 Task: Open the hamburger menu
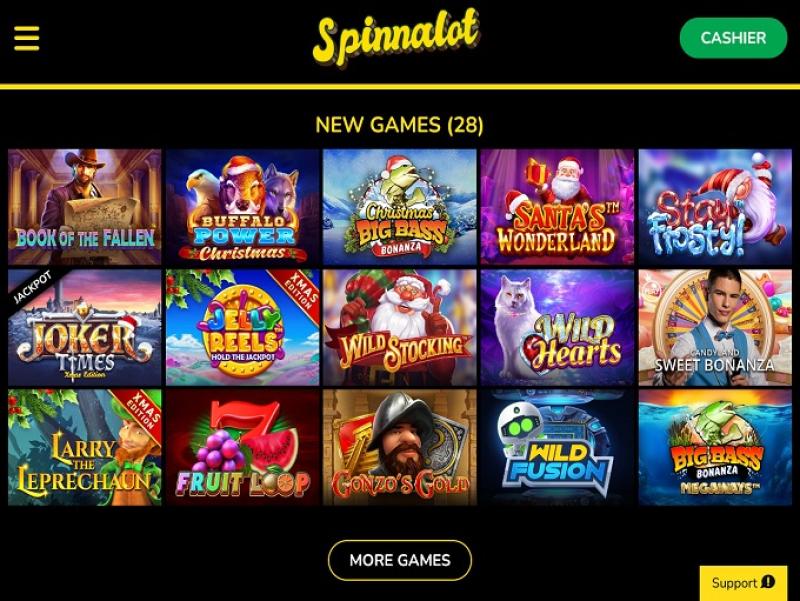coord(27,38)
